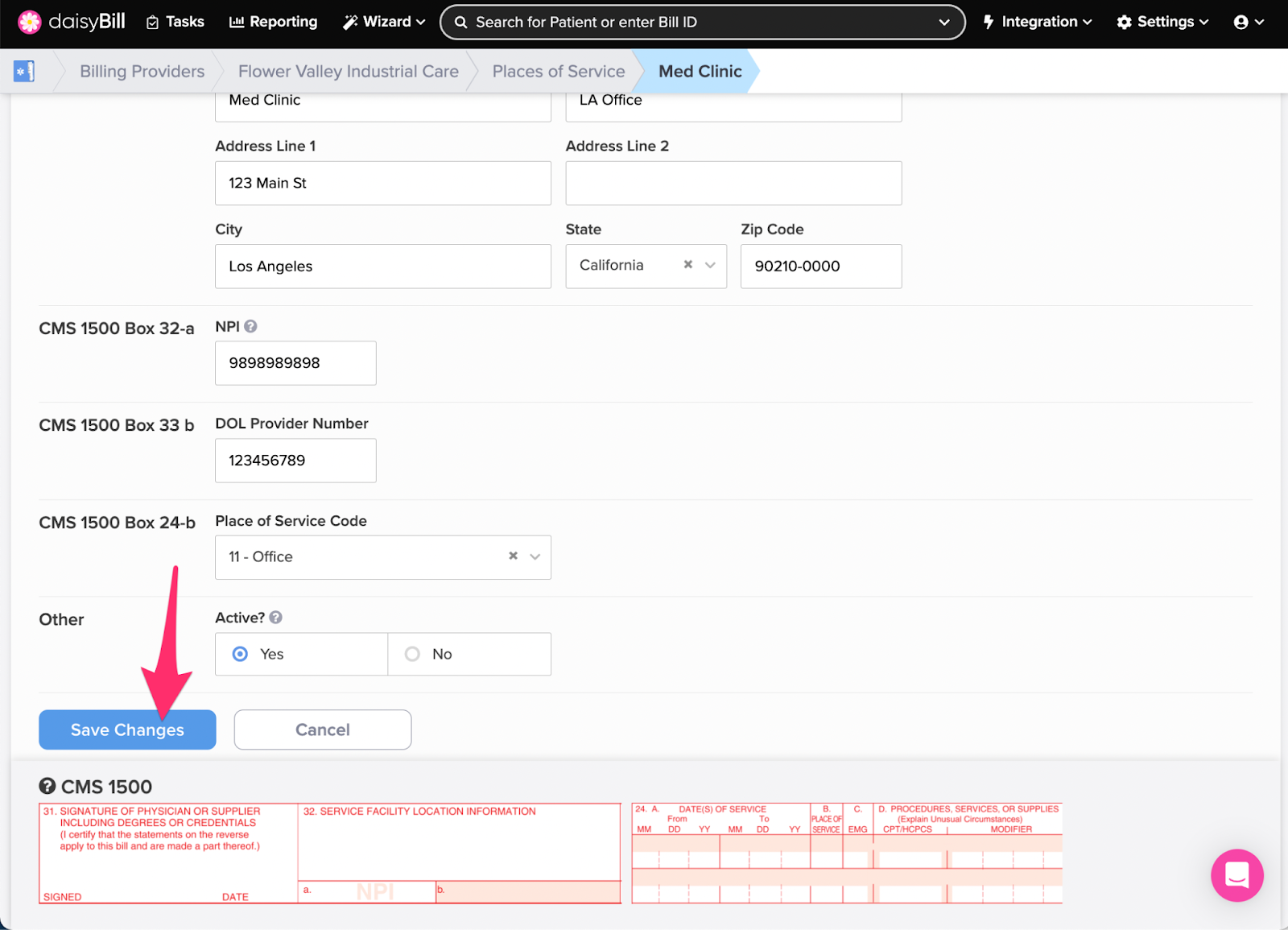Open the Place of Service Code dropdown
Image resolution: width=1288 pixels, height=930 pixels.
pos(535,556)
